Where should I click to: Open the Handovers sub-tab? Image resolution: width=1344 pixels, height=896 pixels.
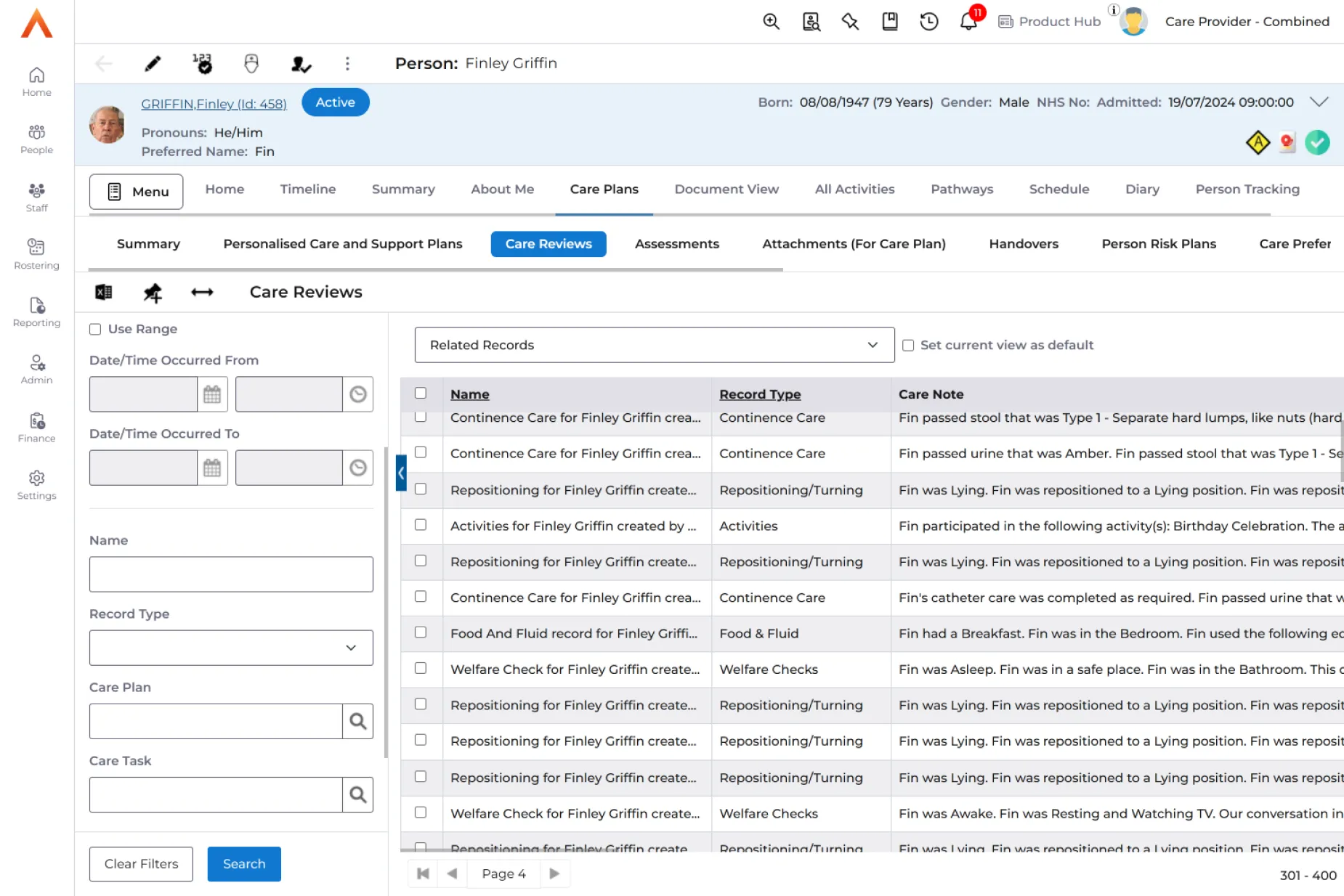[x=1024, y=244]
